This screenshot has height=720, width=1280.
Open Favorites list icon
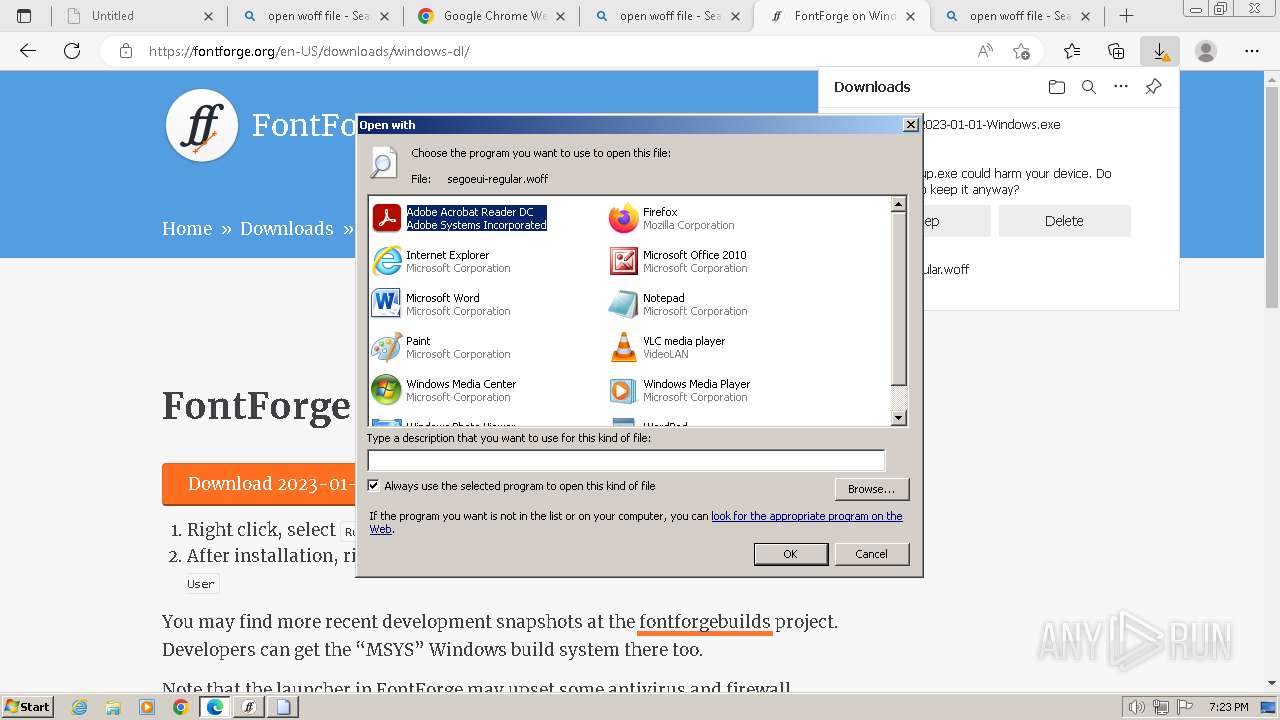1072,51
